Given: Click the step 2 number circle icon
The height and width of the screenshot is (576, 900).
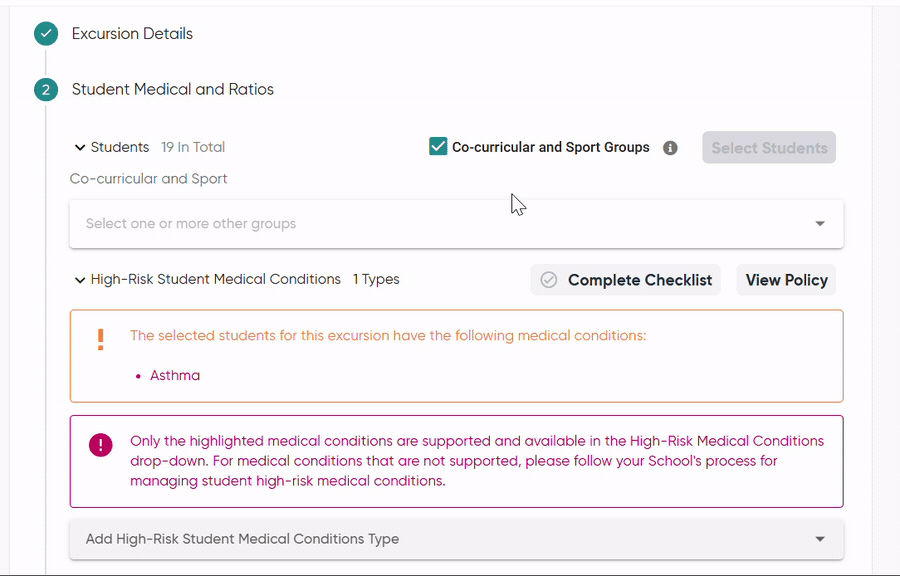Looking at the screenshot, I should (46, 89).
